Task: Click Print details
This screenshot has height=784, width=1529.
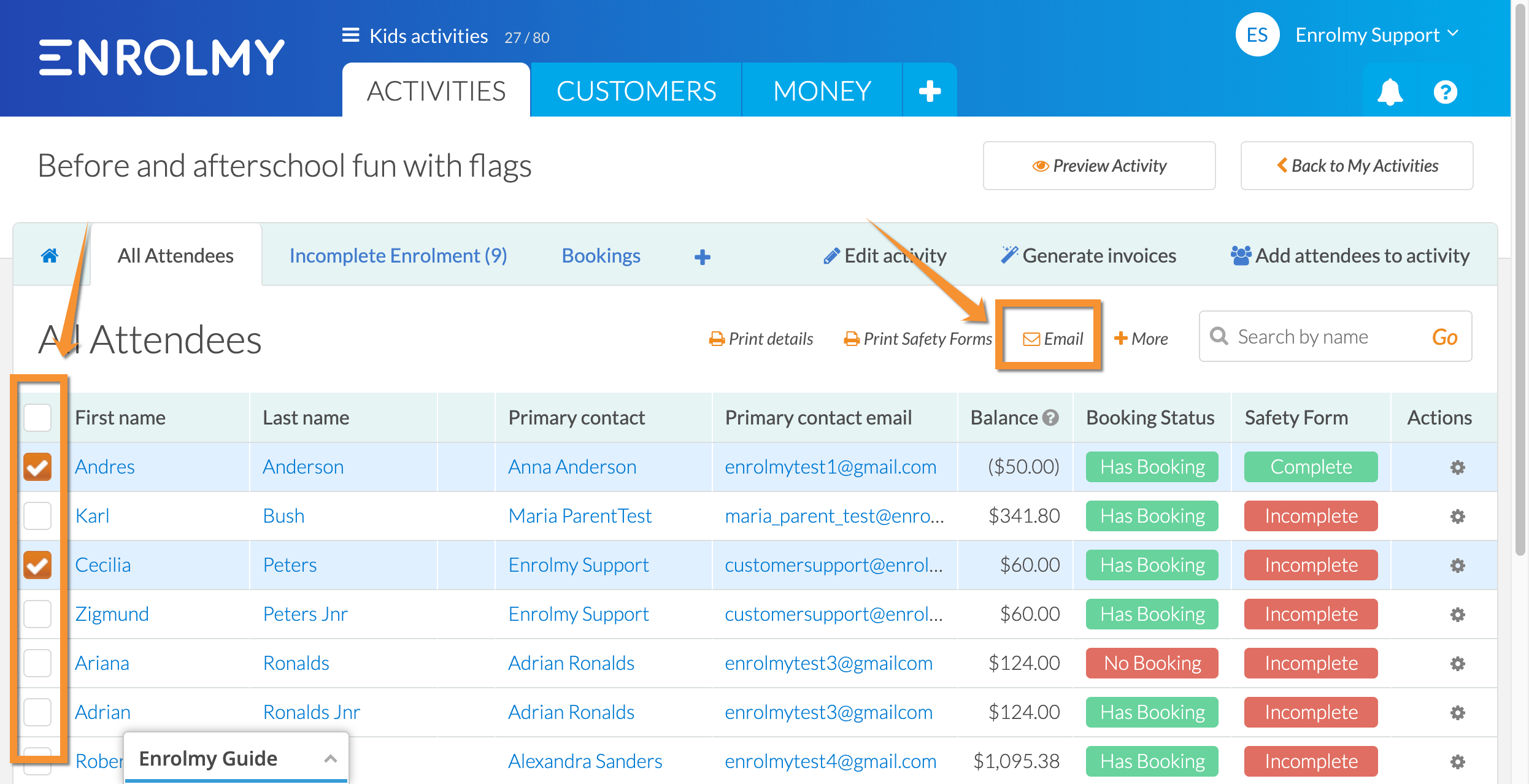Action: click(x=761, y=339)
